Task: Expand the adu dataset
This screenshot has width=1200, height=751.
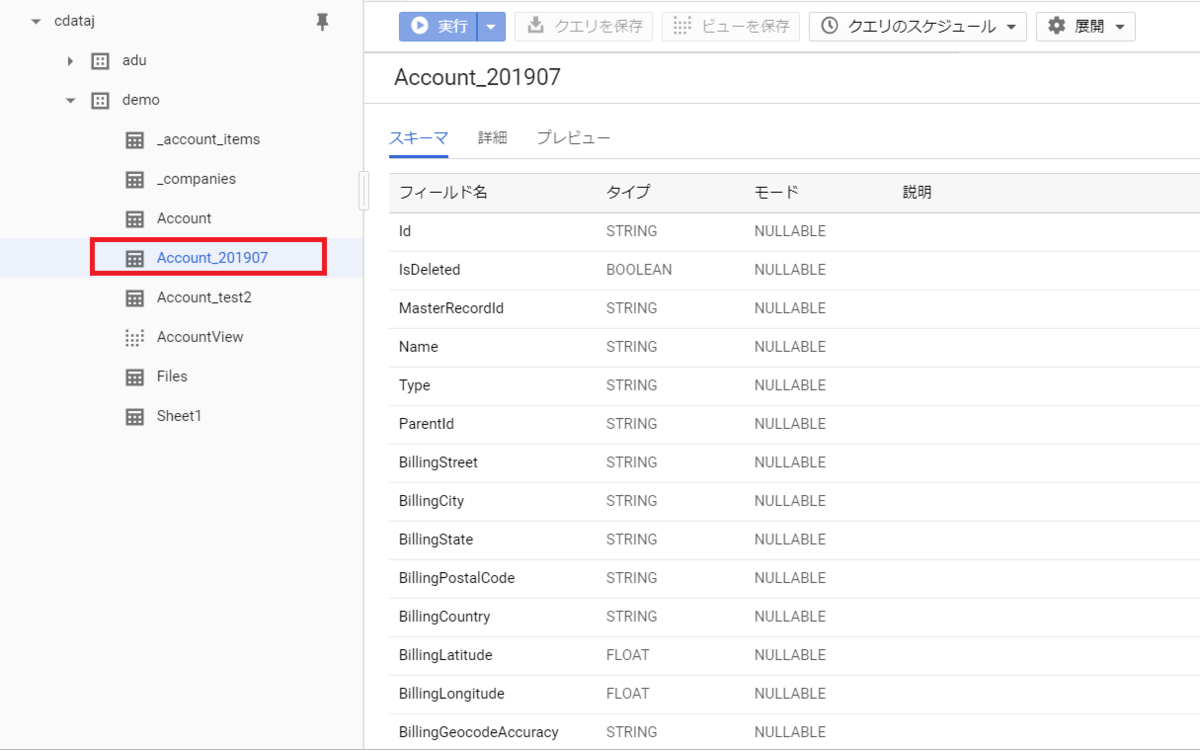Action: [70, 61]
